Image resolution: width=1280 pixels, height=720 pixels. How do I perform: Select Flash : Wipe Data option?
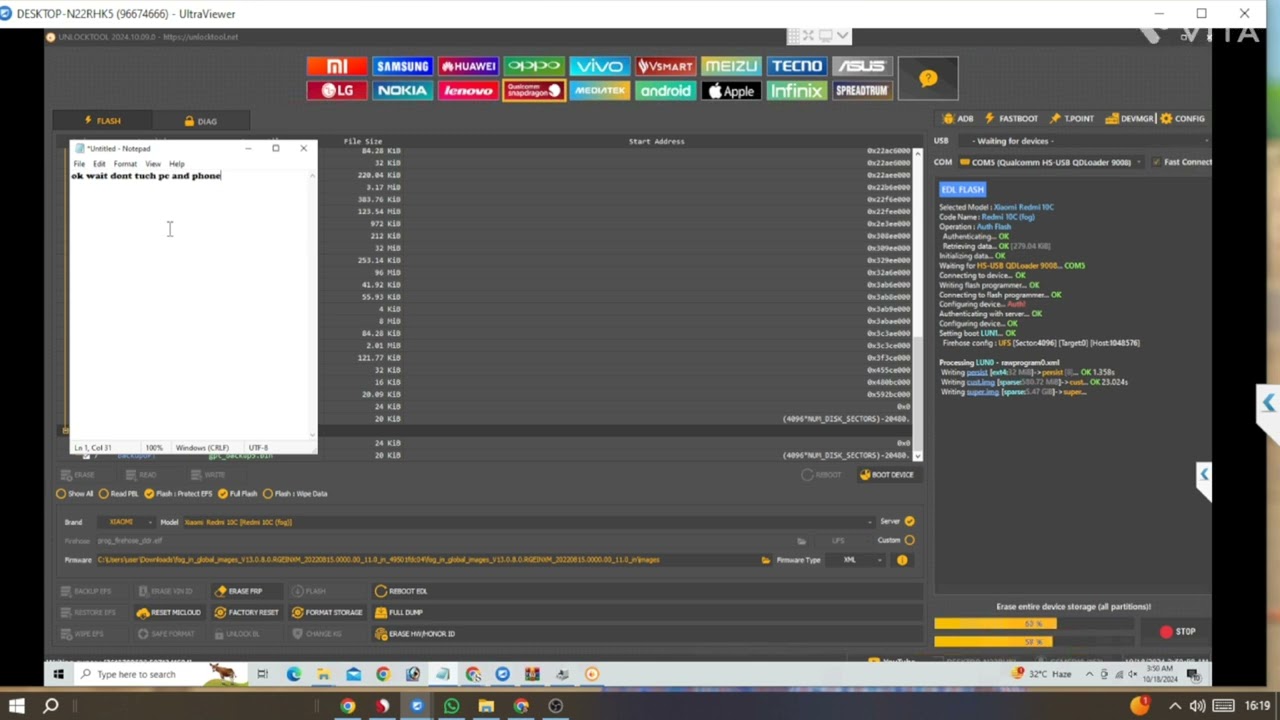coord(295,494)
